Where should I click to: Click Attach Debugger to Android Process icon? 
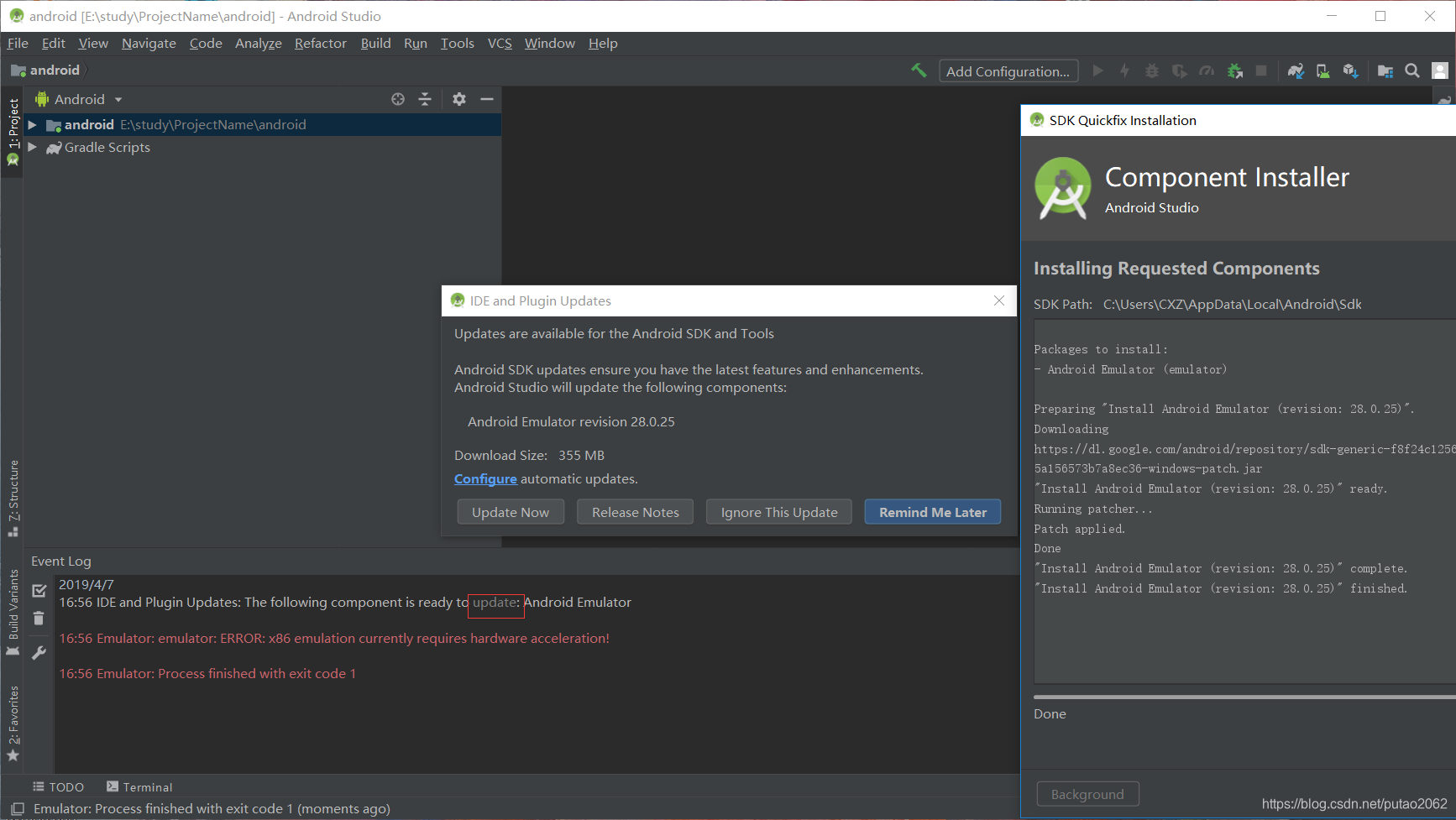point(1234,71)
